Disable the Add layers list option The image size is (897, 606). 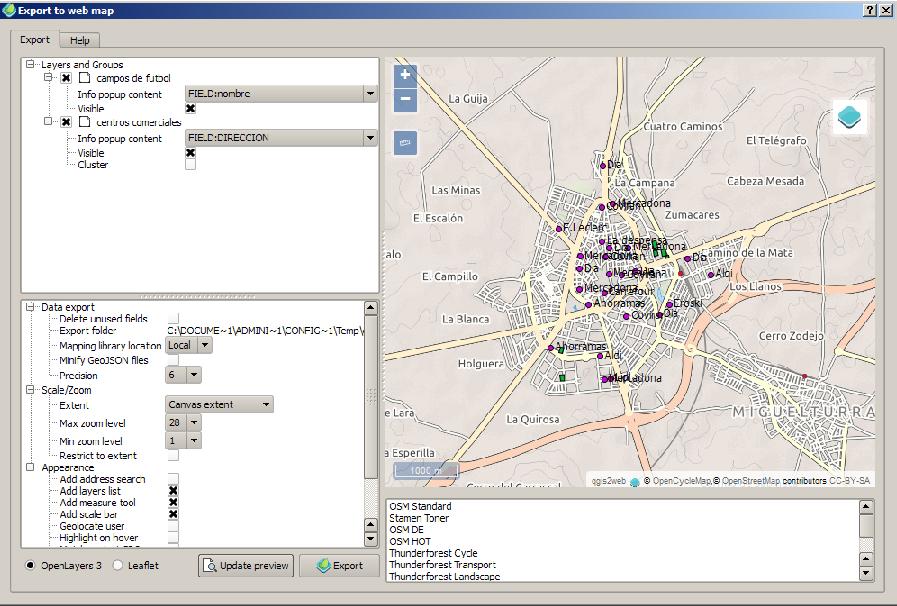[172, 489]
